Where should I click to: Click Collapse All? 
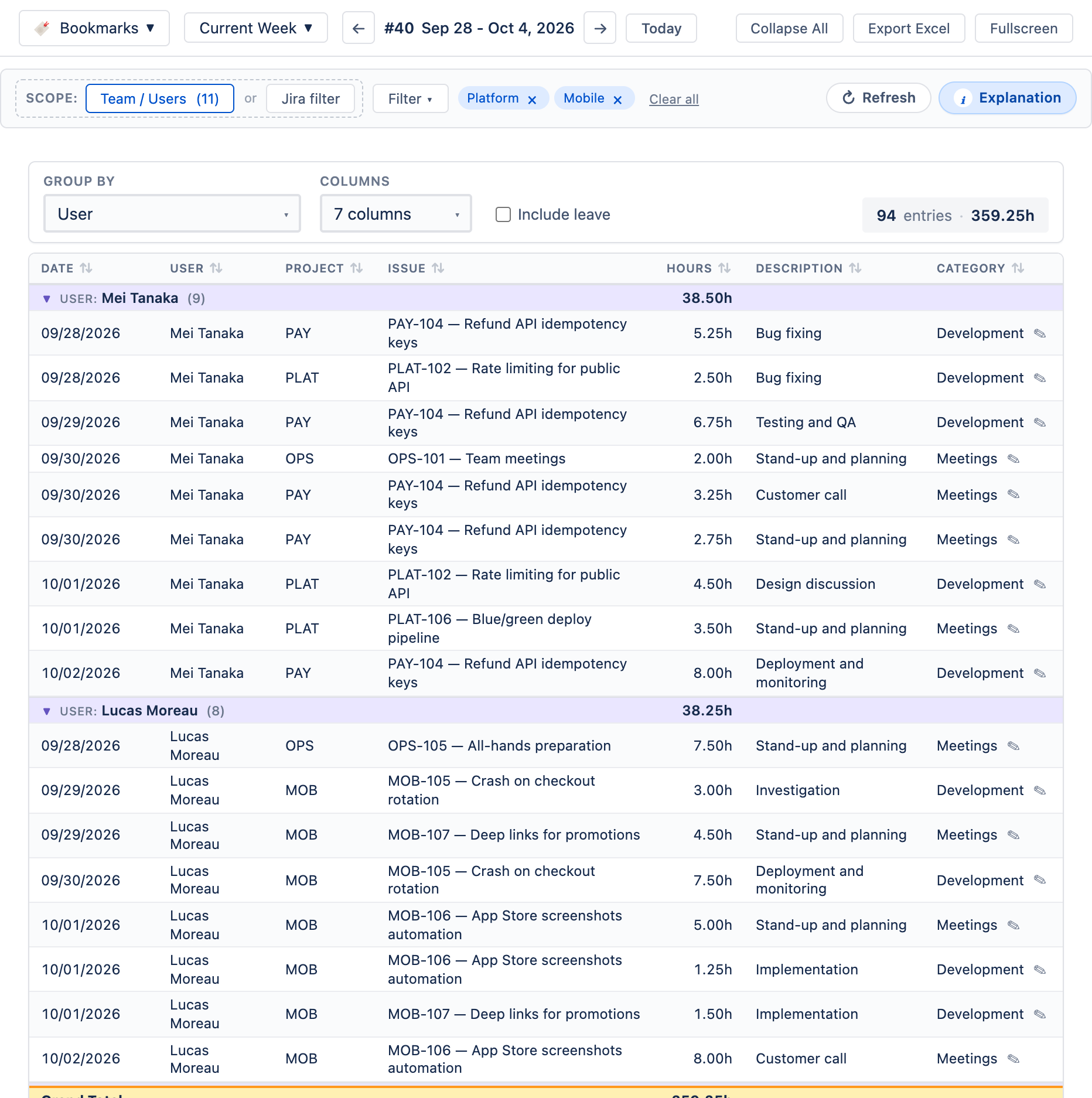(789, 28)
